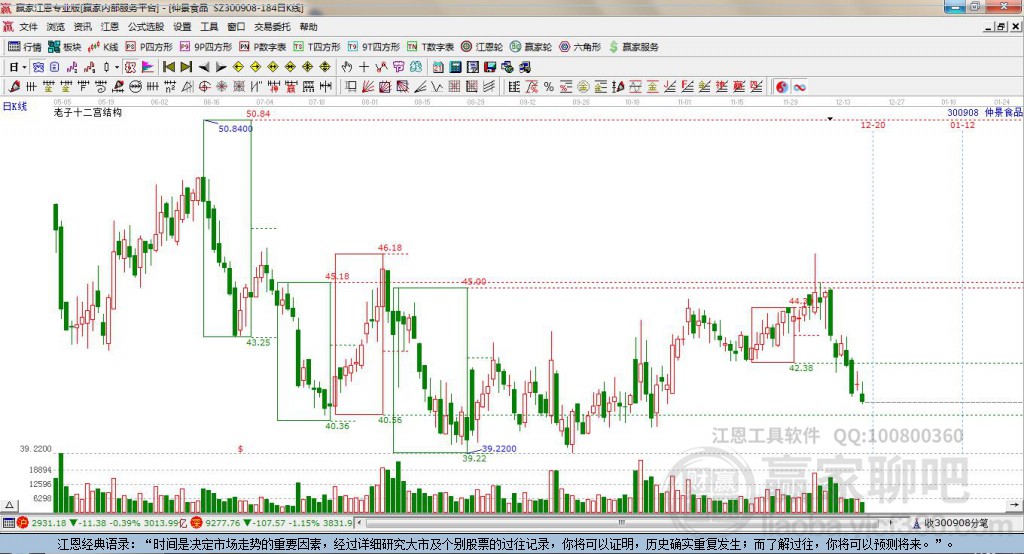The width and height of the screenshot is (1024, 554).
Task: Open the P四方形 square tool
Action: pos(149,47)
